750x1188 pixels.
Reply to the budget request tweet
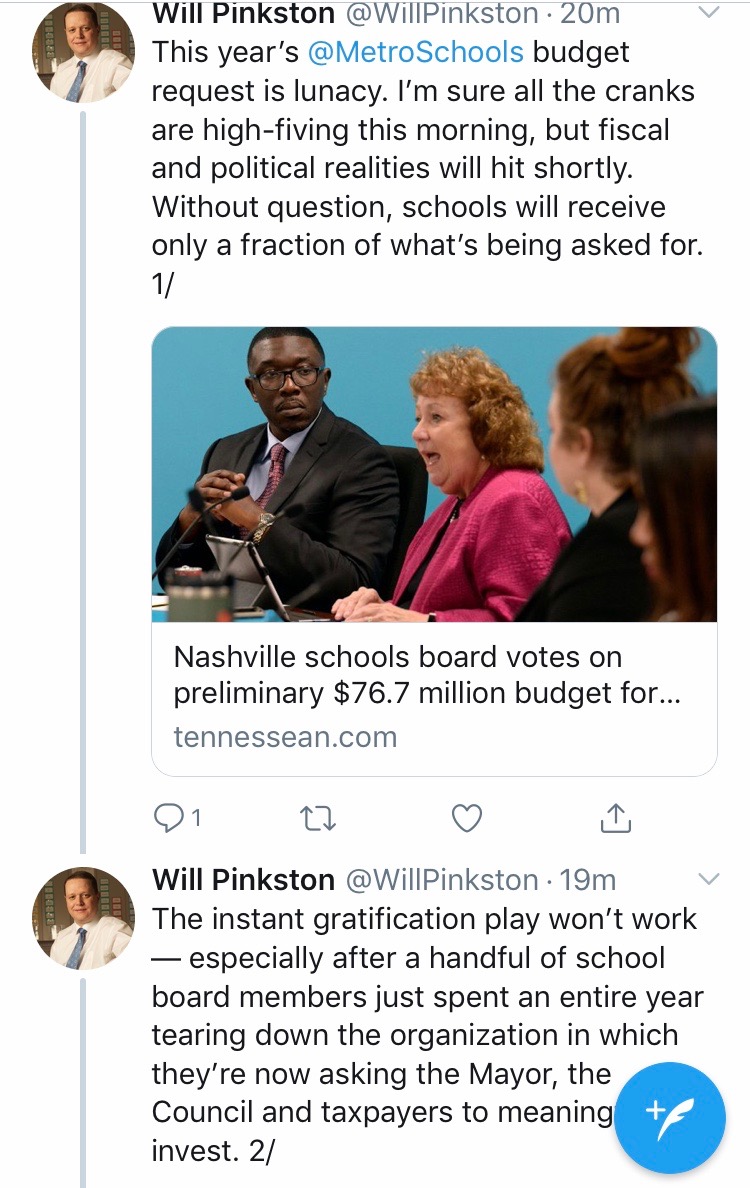[x=166, y=819]
